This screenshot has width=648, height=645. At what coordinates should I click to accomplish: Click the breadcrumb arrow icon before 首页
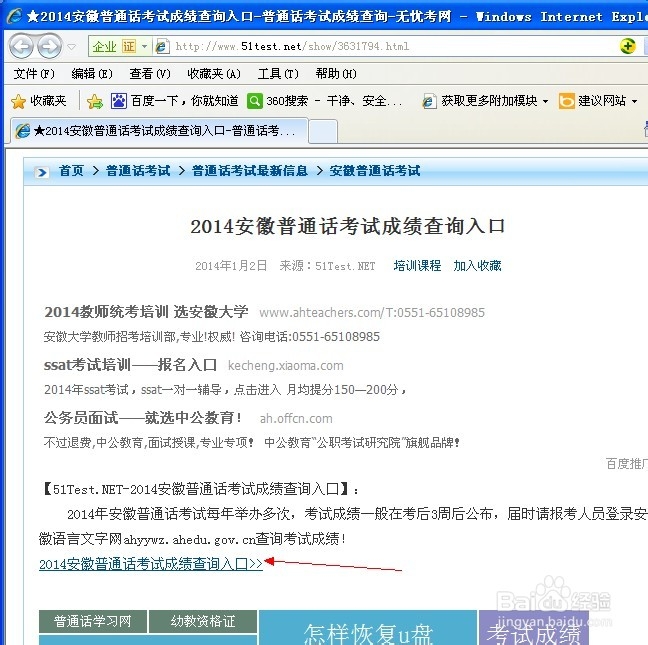pos(41,171)
